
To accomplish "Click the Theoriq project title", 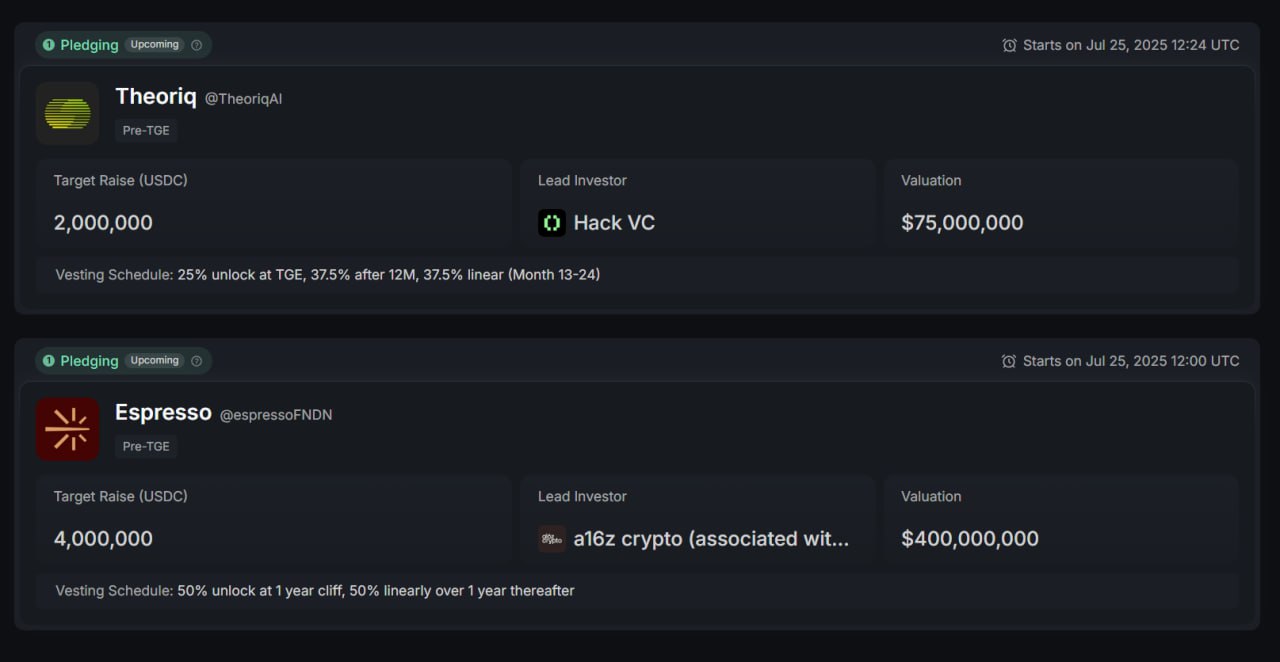I will [156, 96].
